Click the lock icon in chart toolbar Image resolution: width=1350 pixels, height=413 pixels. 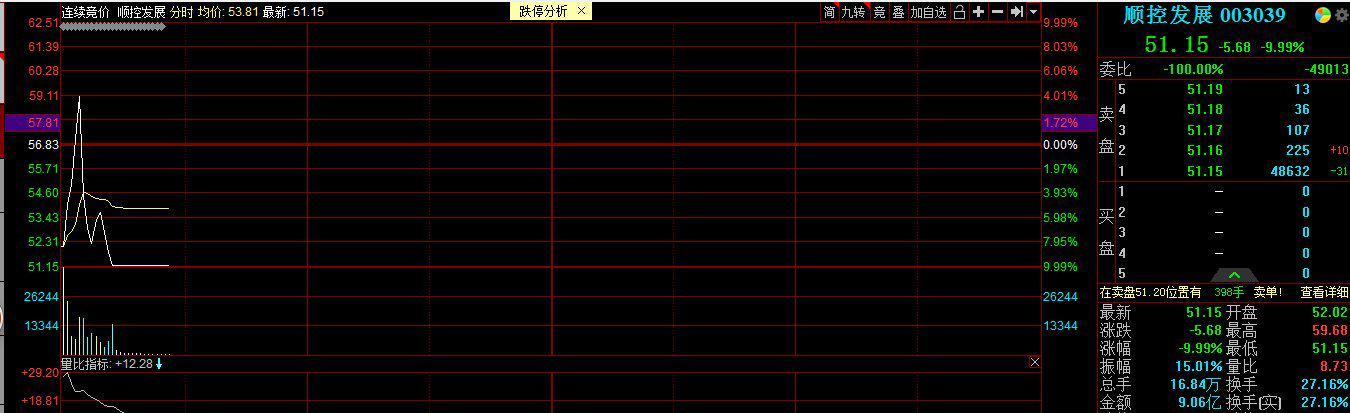pos(960,12)
